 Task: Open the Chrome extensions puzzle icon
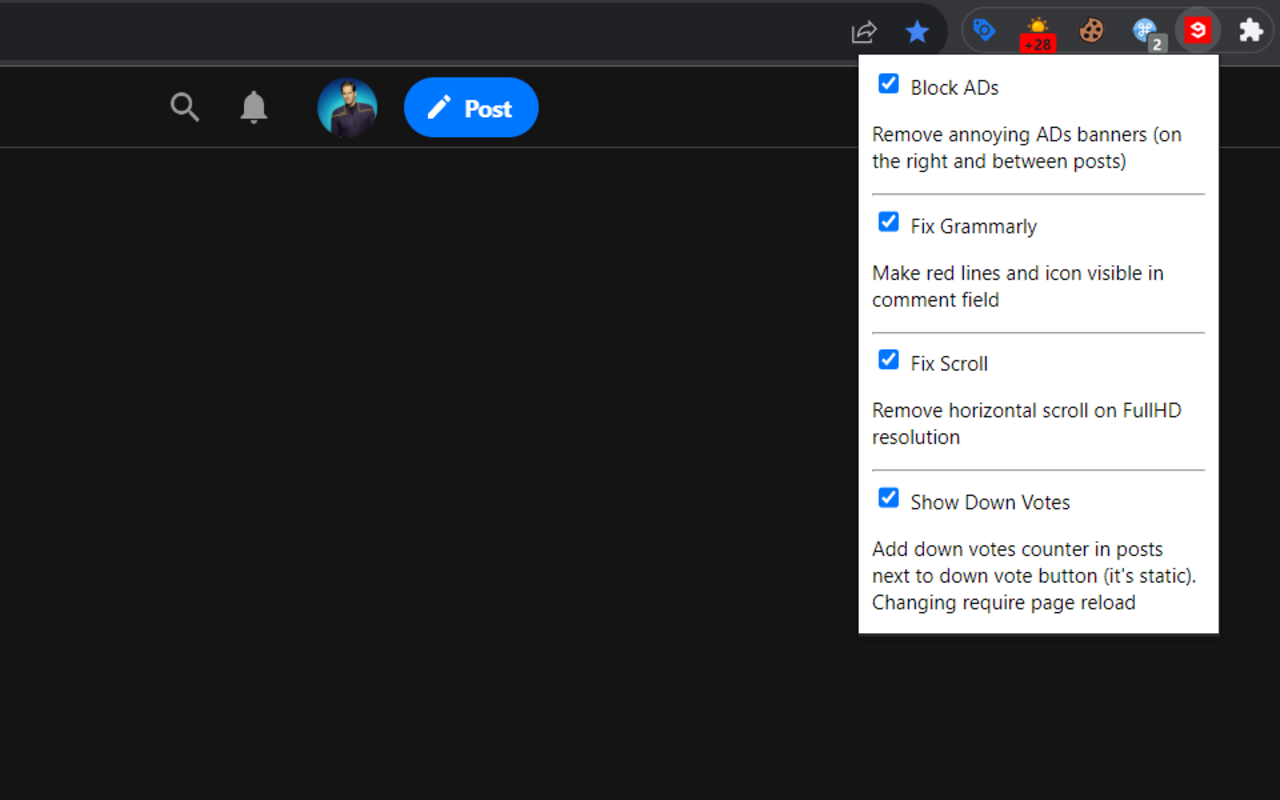1250,31
